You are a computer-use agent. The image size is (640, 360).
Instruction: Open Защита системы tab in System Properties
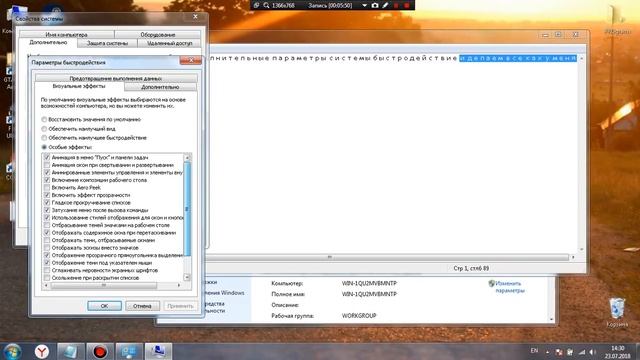107,43
